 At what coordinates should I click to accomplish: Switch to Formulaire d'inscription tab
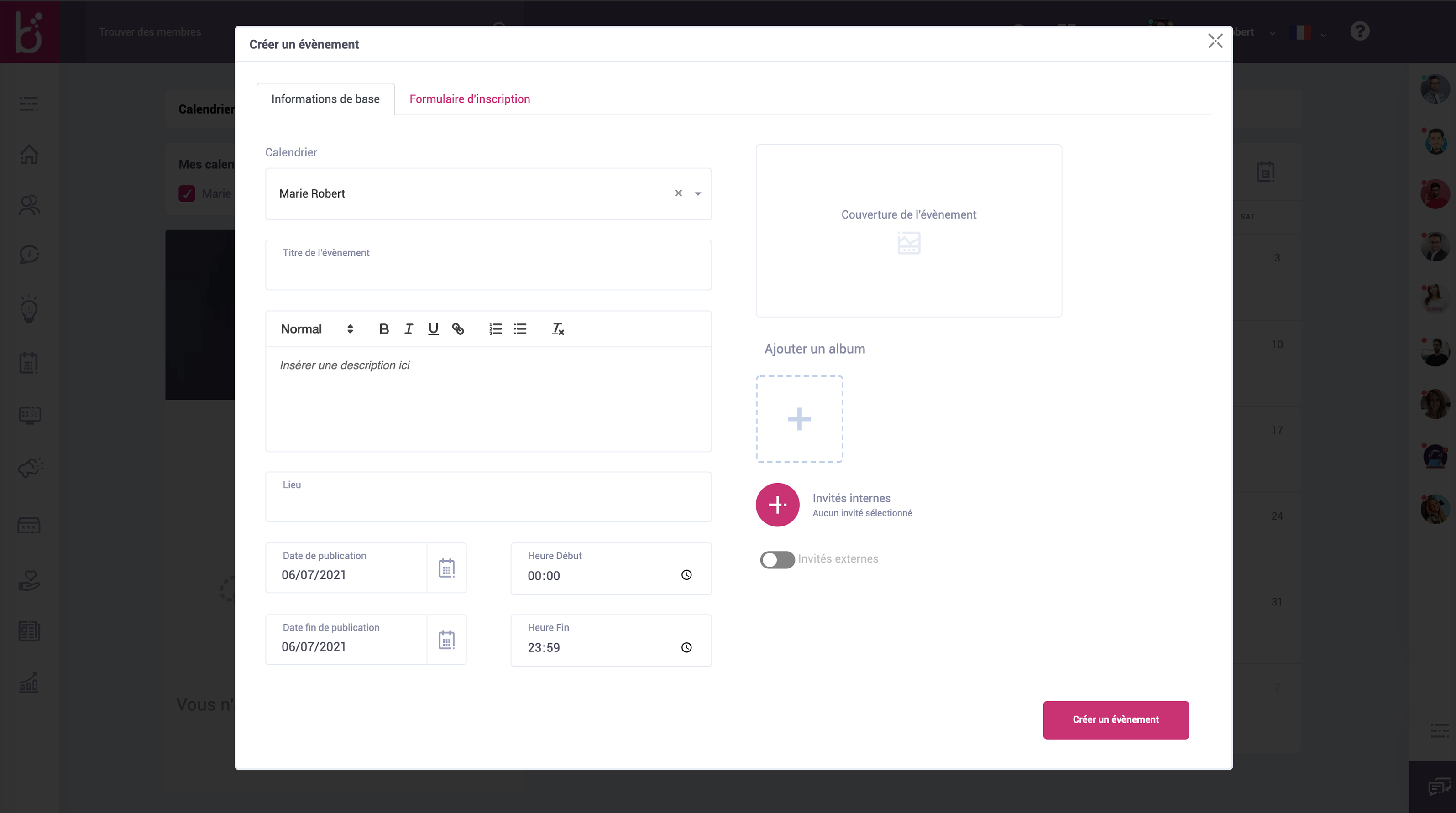pyautogui.click(x=469, y=99)
